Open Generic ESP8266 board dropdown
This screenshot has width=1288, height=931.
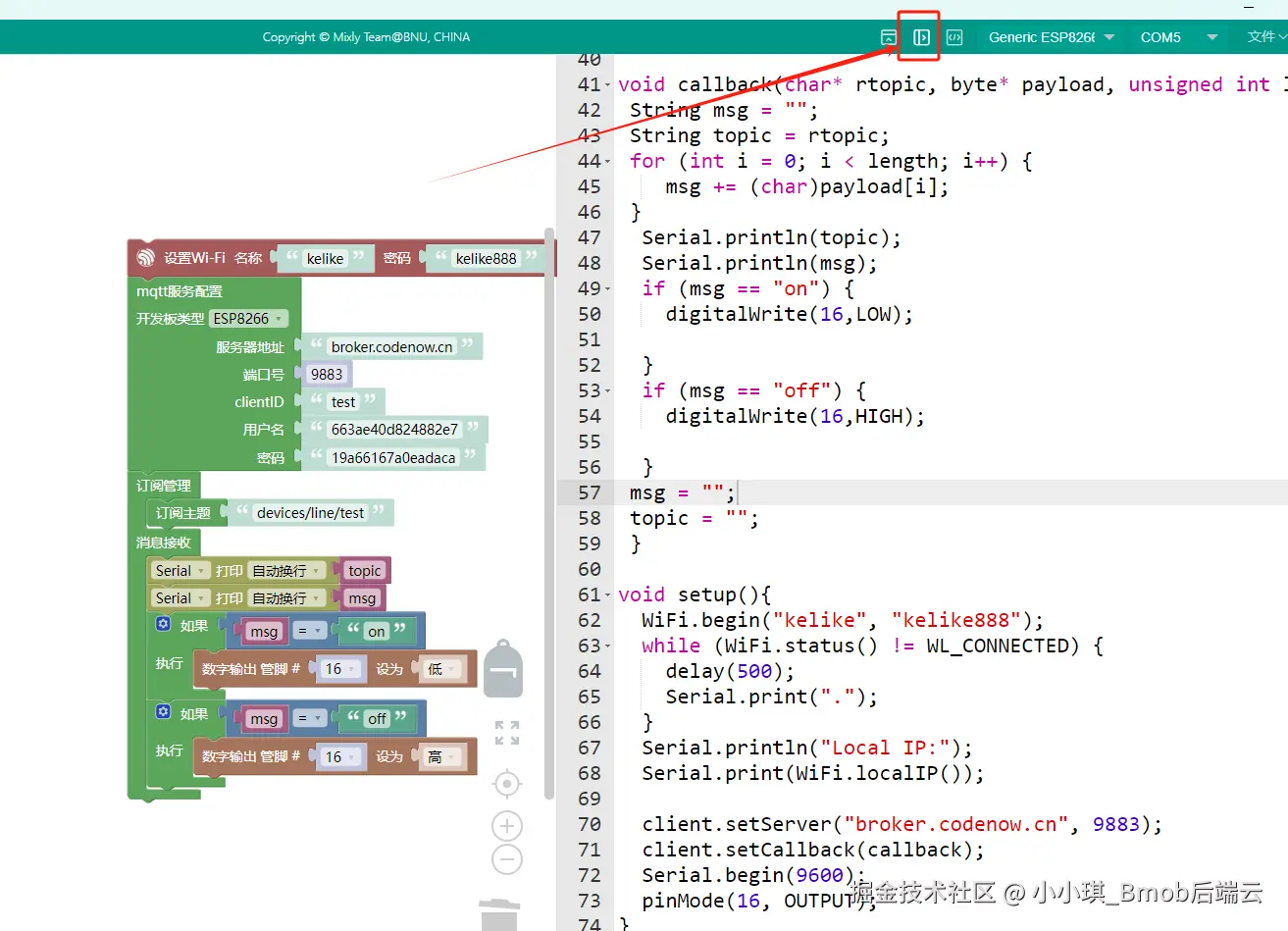click(1052, 37)
